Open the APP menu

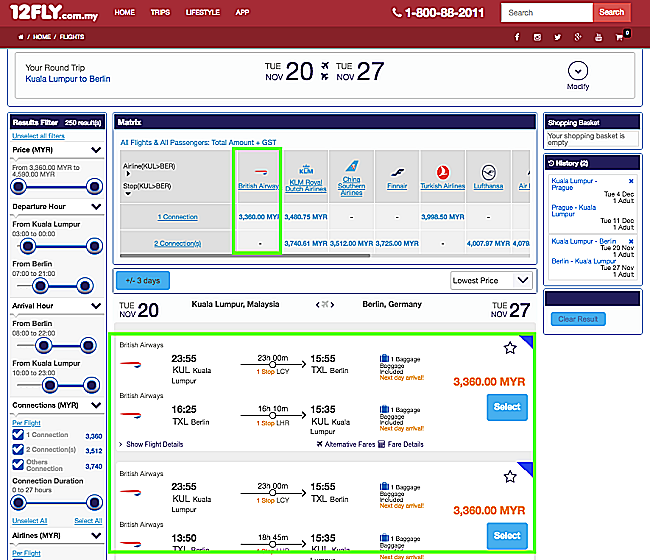243,12
